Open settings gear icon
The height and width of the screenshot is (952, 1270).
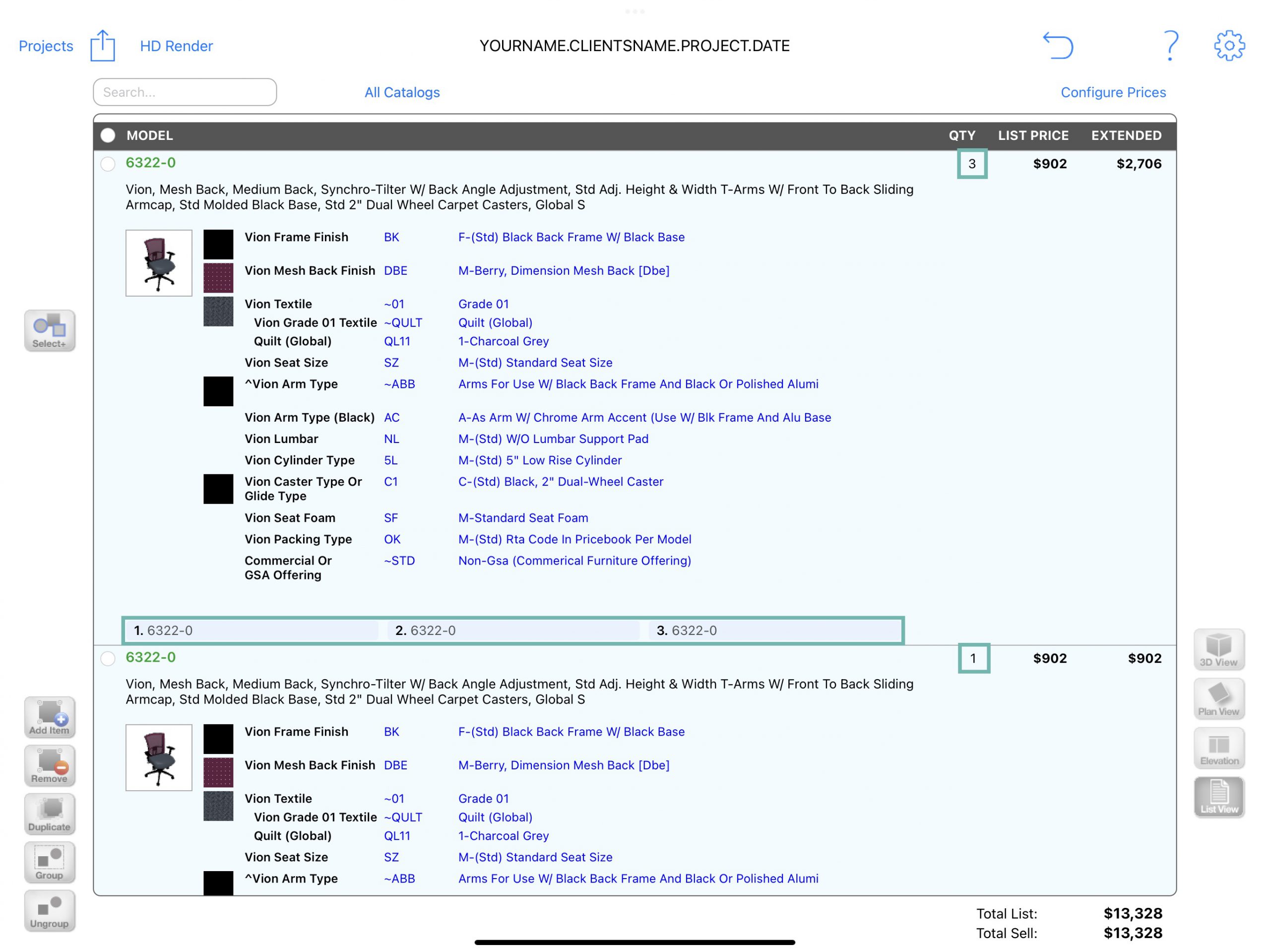click(1229, 45)
